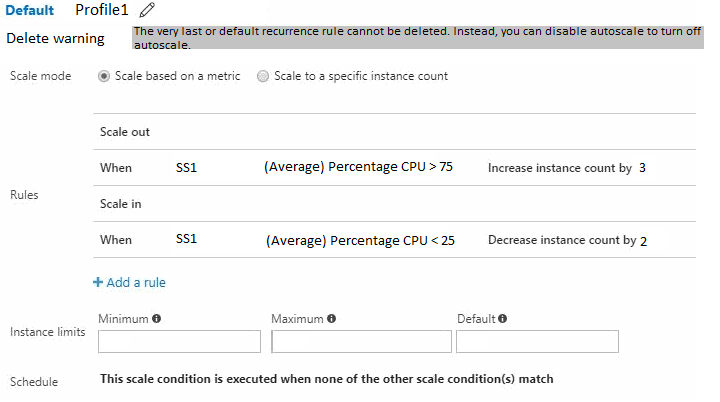
Task: Click the plus icon before Add a rule
Action: 98,282
